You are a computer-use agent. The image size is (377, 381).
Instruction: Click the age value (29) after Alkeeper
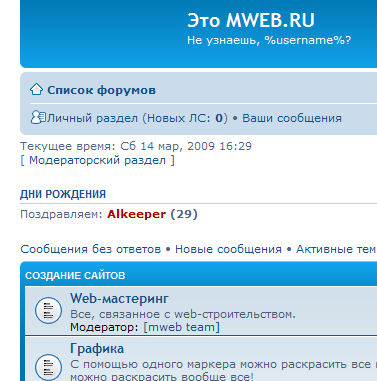(184, 214)
